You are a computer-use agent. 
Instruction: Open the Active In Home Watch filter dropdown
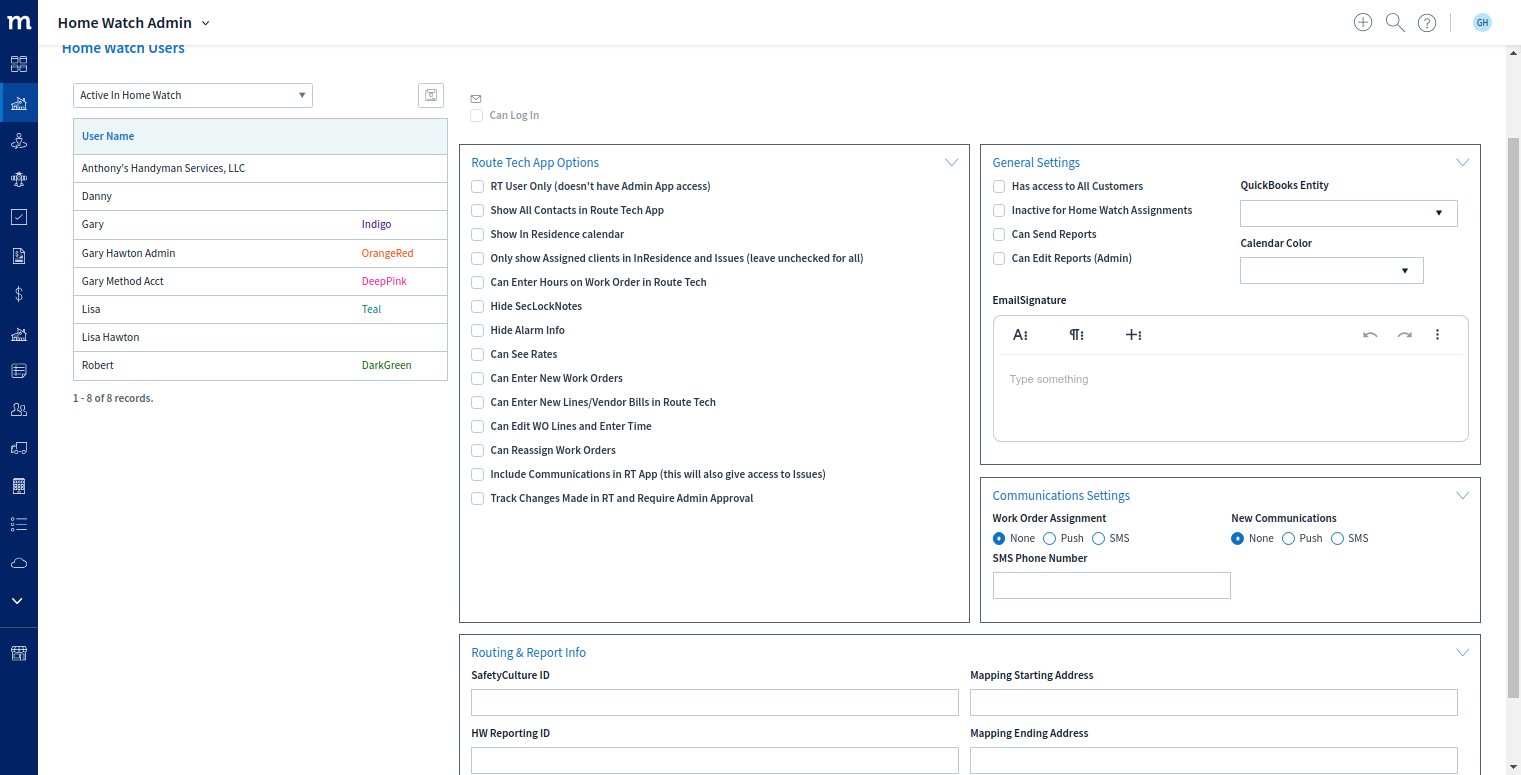[x=193, y=95]
